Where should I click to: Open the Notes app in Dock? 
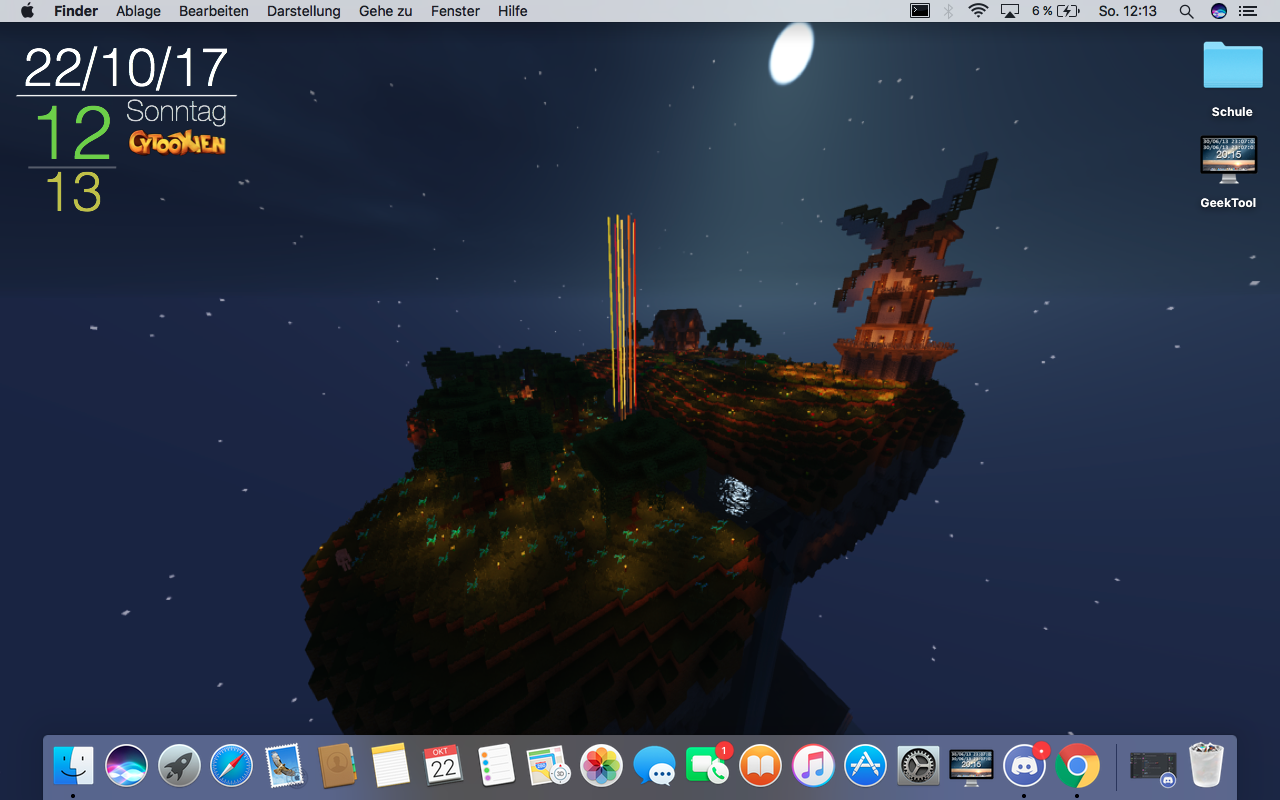[390, 767]
